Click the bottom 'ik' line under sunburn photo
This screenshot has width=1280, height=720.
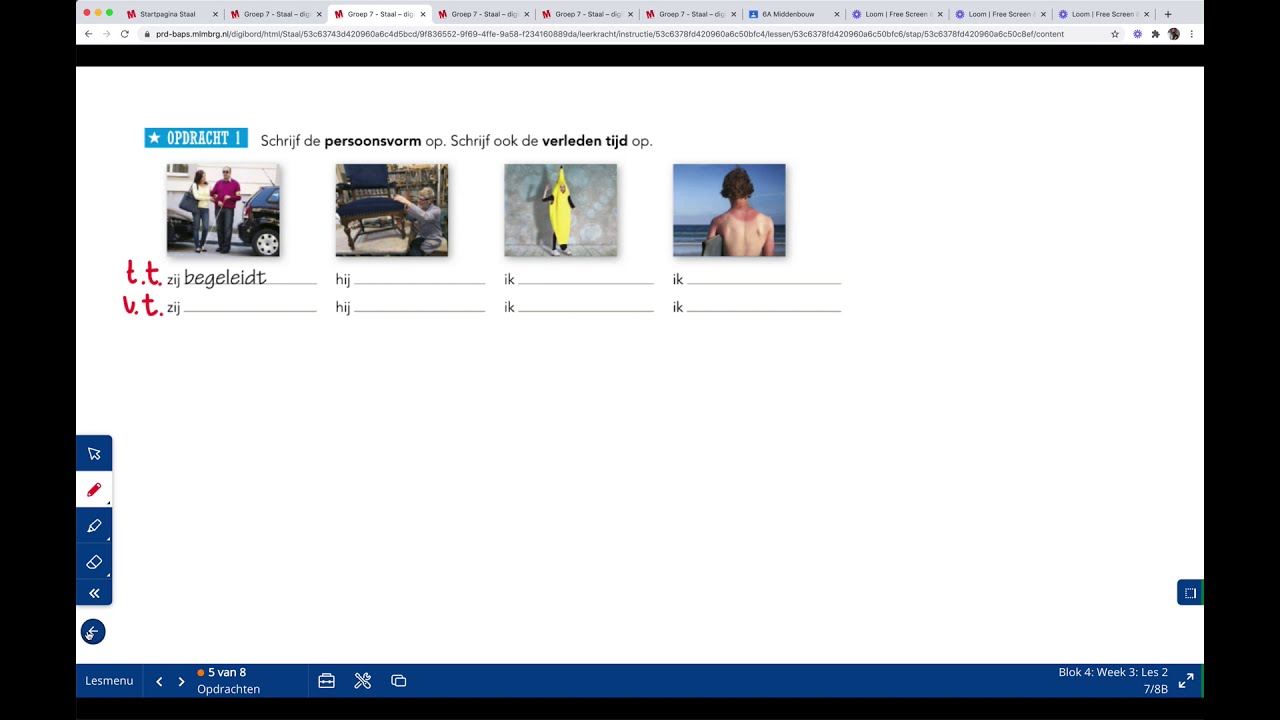(764, 307)
